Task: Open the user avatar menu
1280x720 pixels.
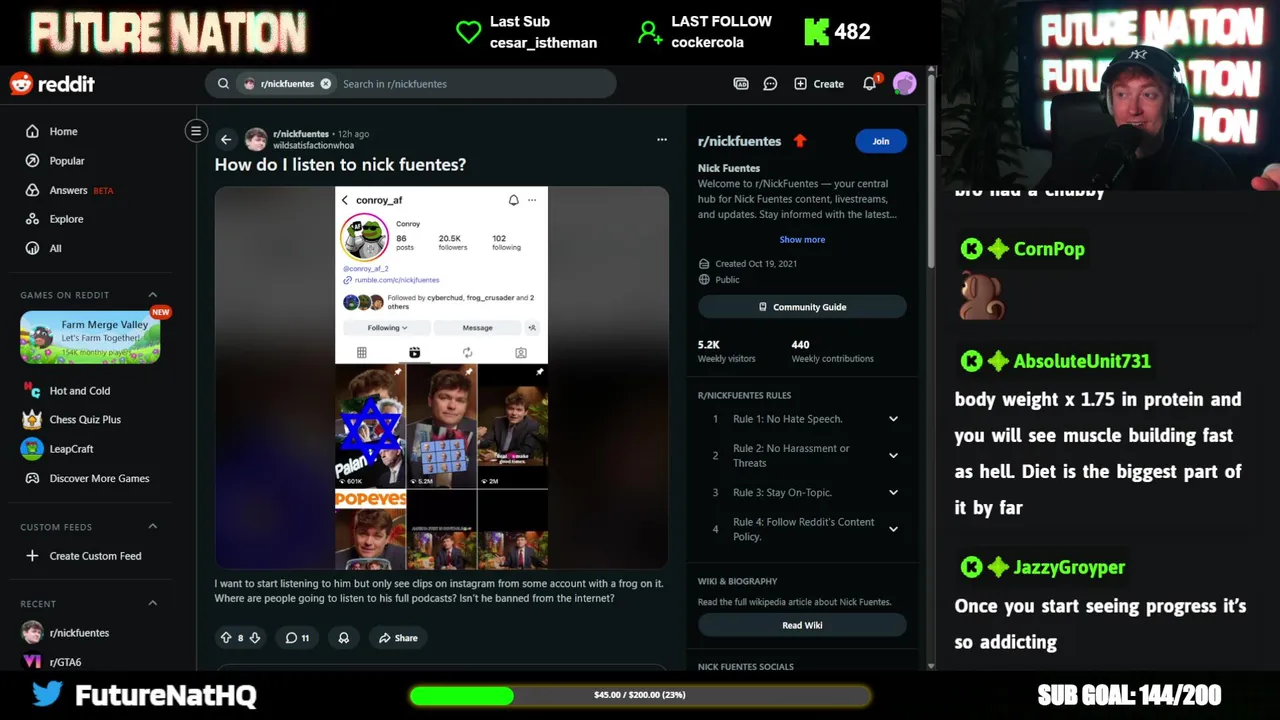Action: coord(905,84)
